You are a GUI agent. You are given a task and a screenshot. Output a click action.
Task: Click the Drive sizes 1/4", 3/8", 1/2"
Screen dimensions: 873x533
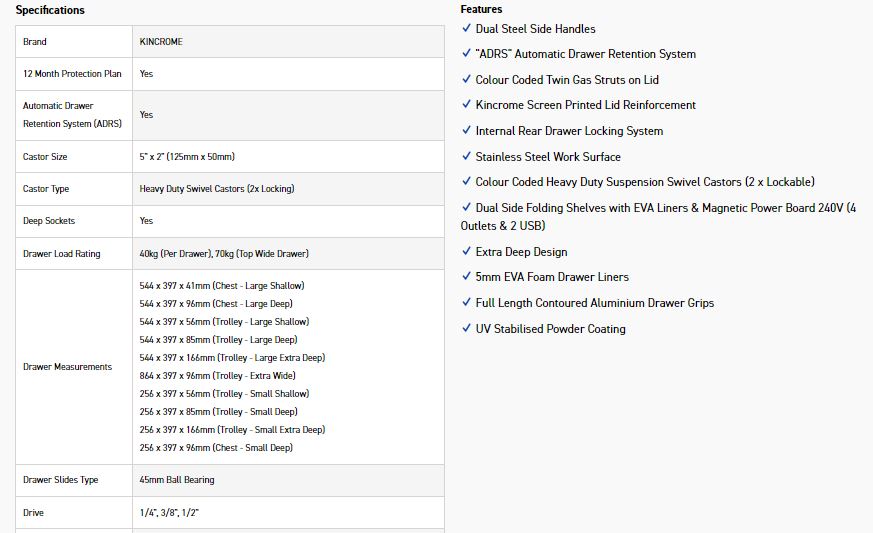point(169,513)
